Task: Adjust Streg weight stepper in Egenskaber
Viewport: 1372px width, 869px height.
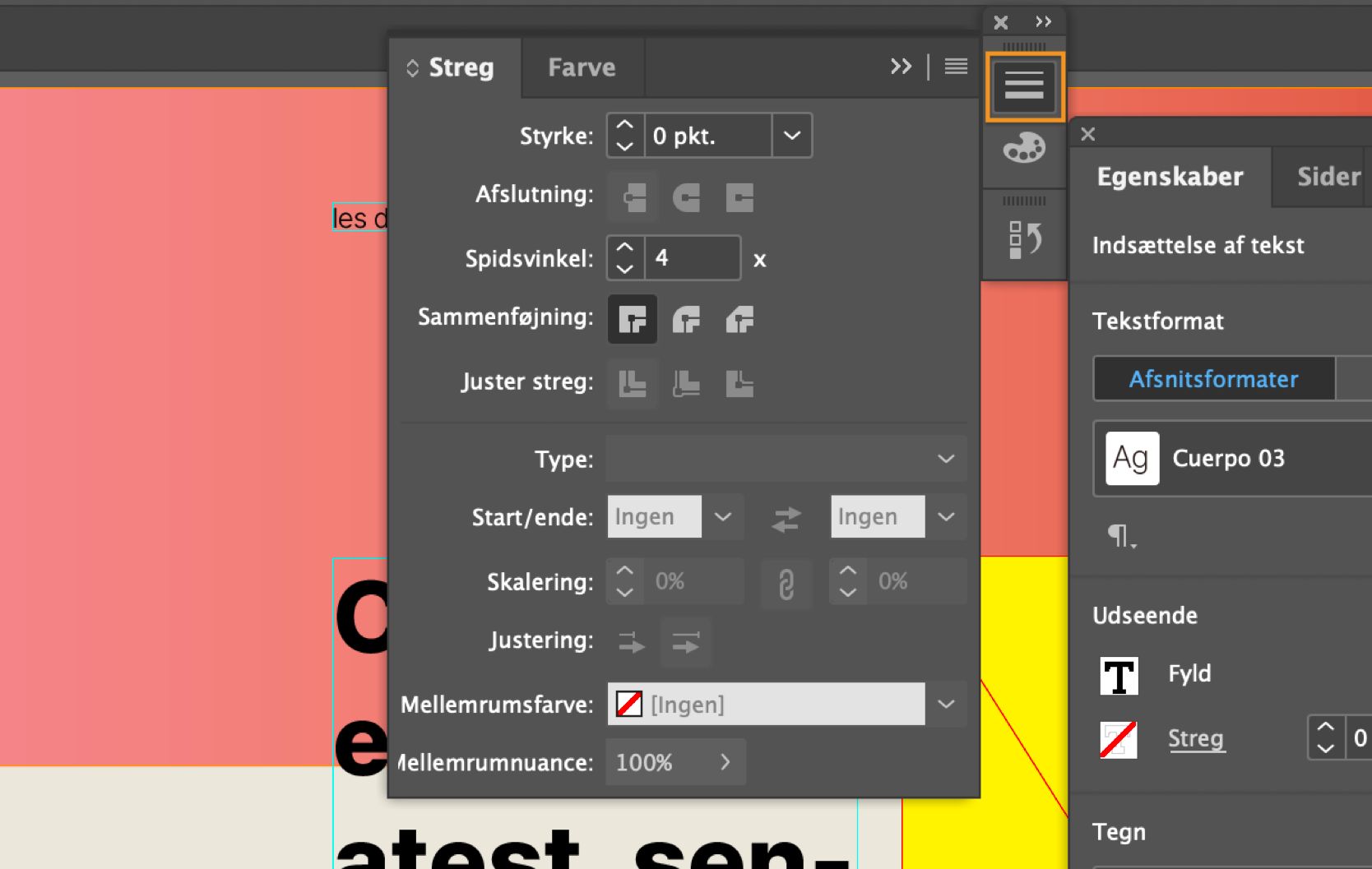Action: [1326, 737]
